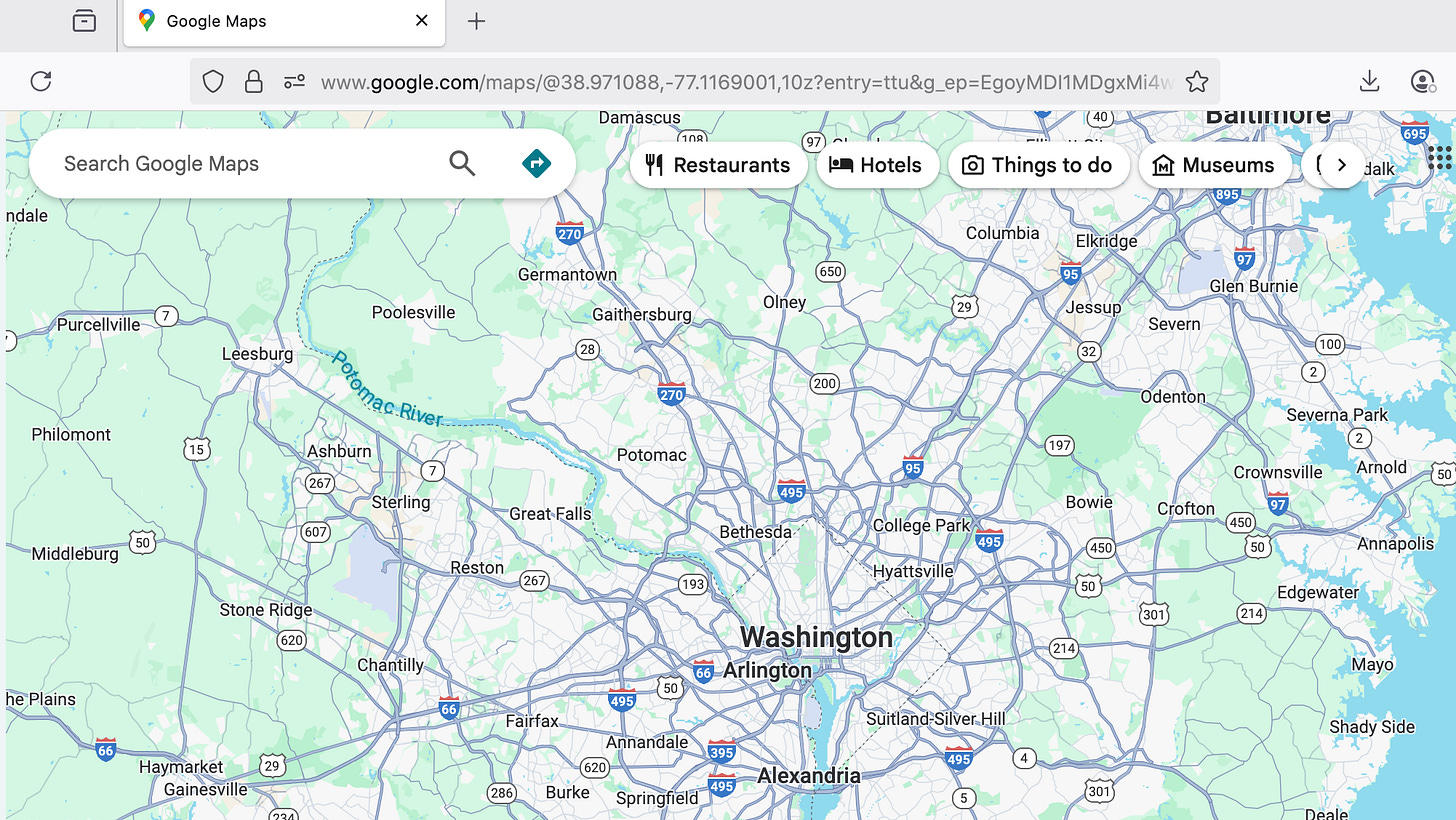Click the Suitland-Silver Hill label
Image resolution: width=1456 pixels, height=820 pixels.
coord(936,718)
